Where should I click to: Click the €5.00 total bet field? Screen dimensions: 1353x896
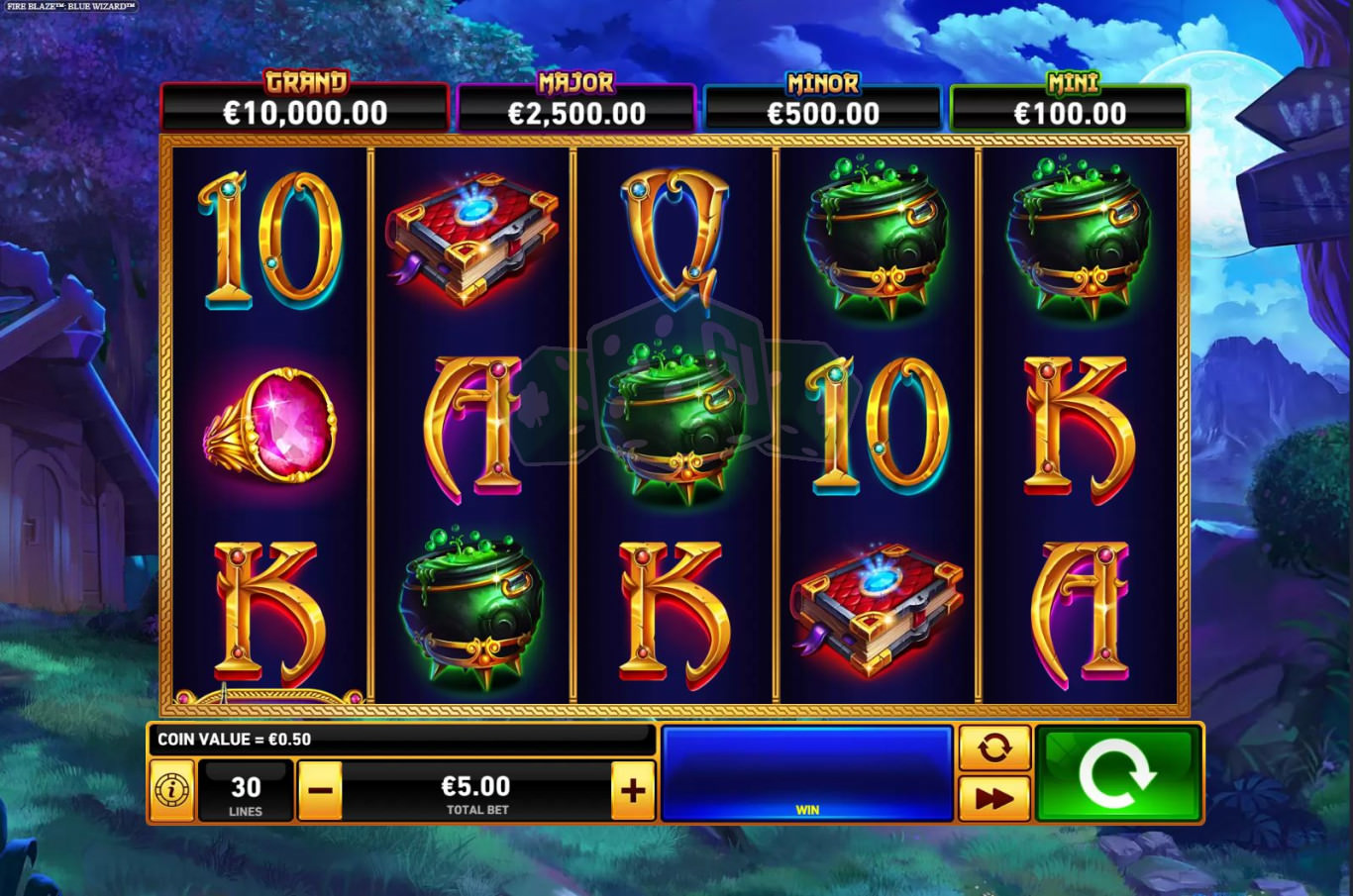476,791
